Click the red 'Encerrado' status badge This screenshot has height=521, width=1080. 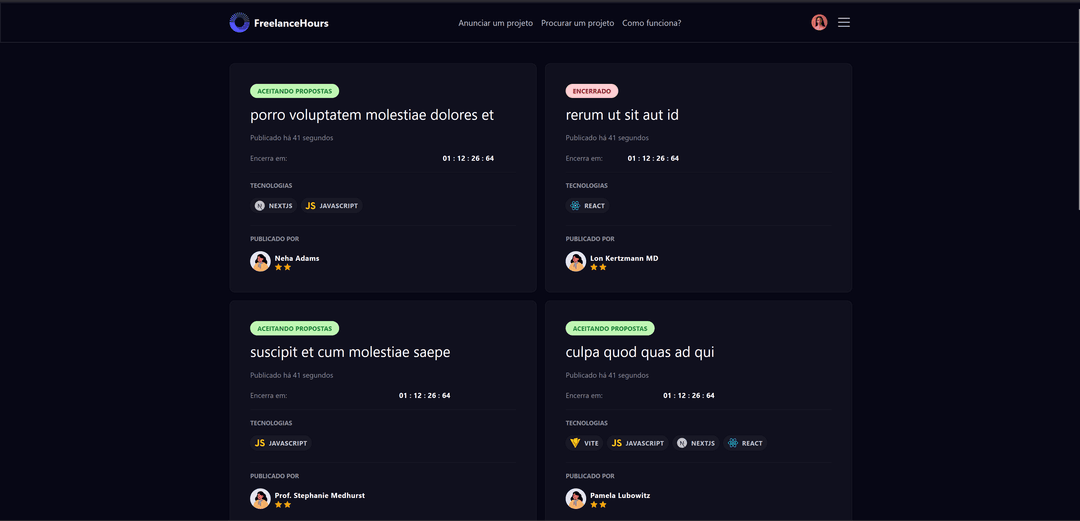point(591,91)
